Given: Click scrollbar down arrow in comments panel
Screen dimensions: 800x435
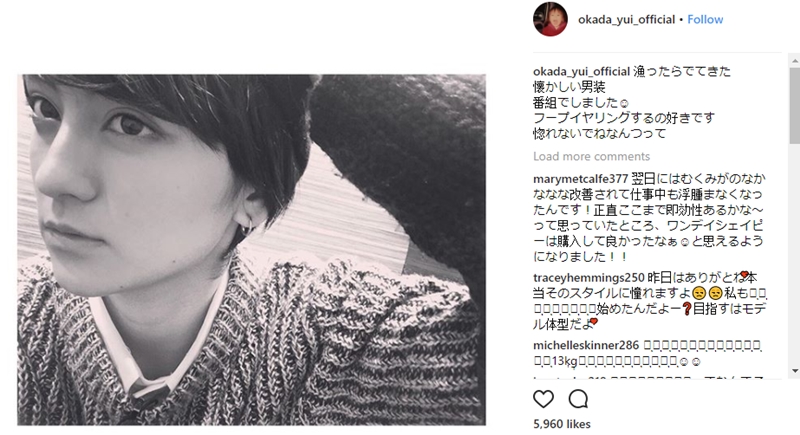Looking at the screenshot, I should point(795,371).
